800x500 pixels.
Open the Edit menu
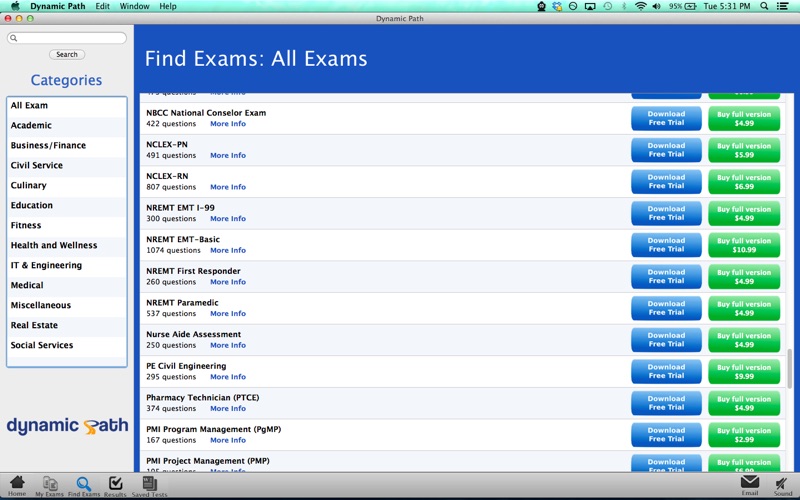tap(103, 6)
